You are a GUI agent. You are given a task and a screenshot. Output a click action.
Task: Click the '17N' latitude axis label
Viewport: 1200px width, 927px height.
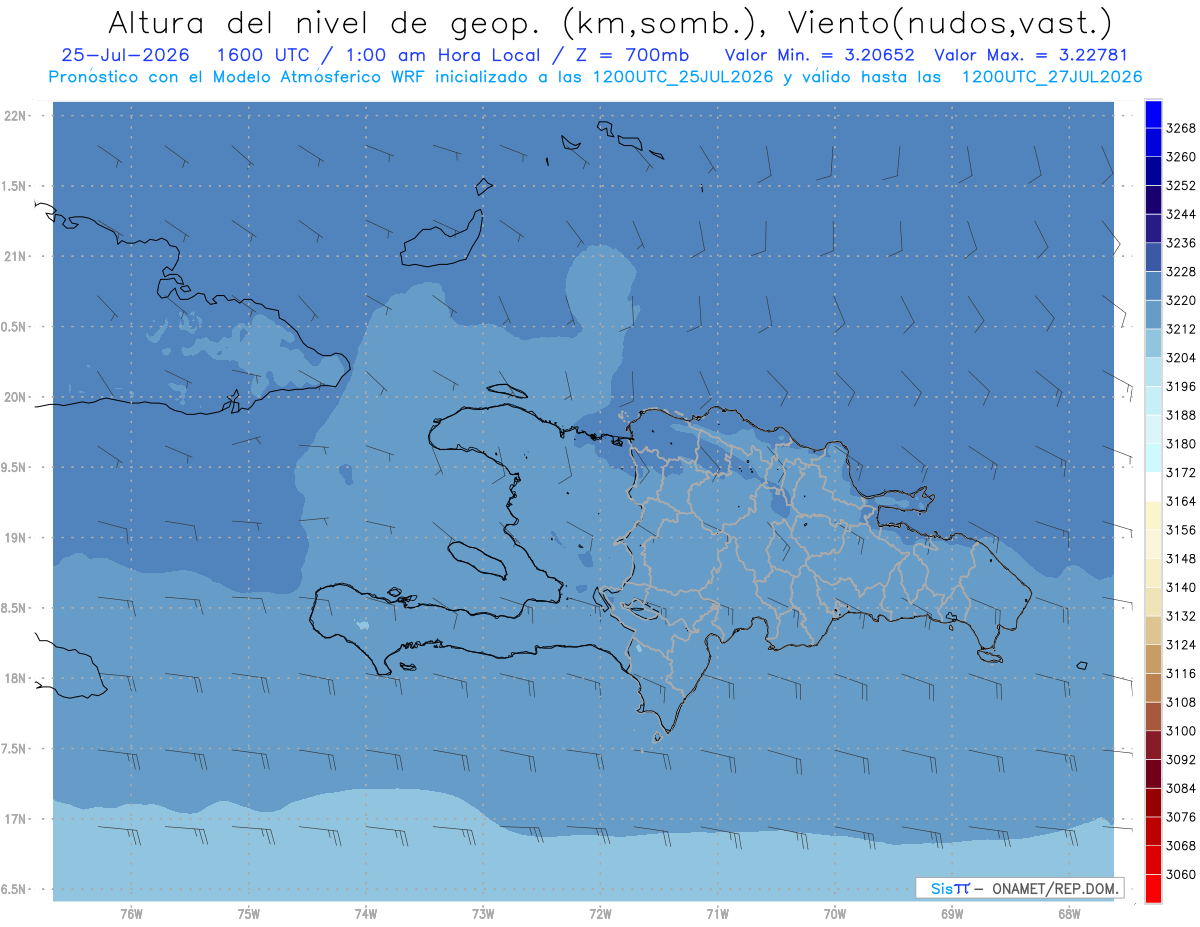point(16,819)
